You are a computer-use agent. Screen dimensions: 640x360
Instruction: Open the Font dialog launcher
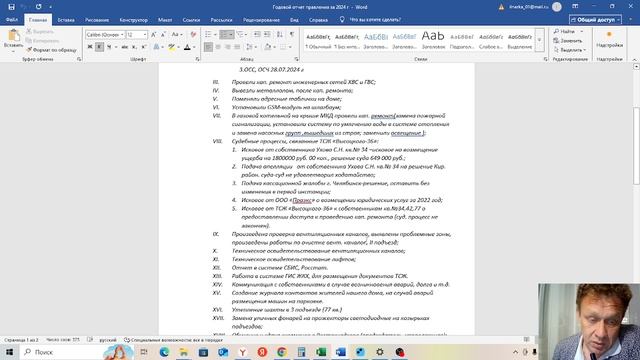(x=198, y=59)
